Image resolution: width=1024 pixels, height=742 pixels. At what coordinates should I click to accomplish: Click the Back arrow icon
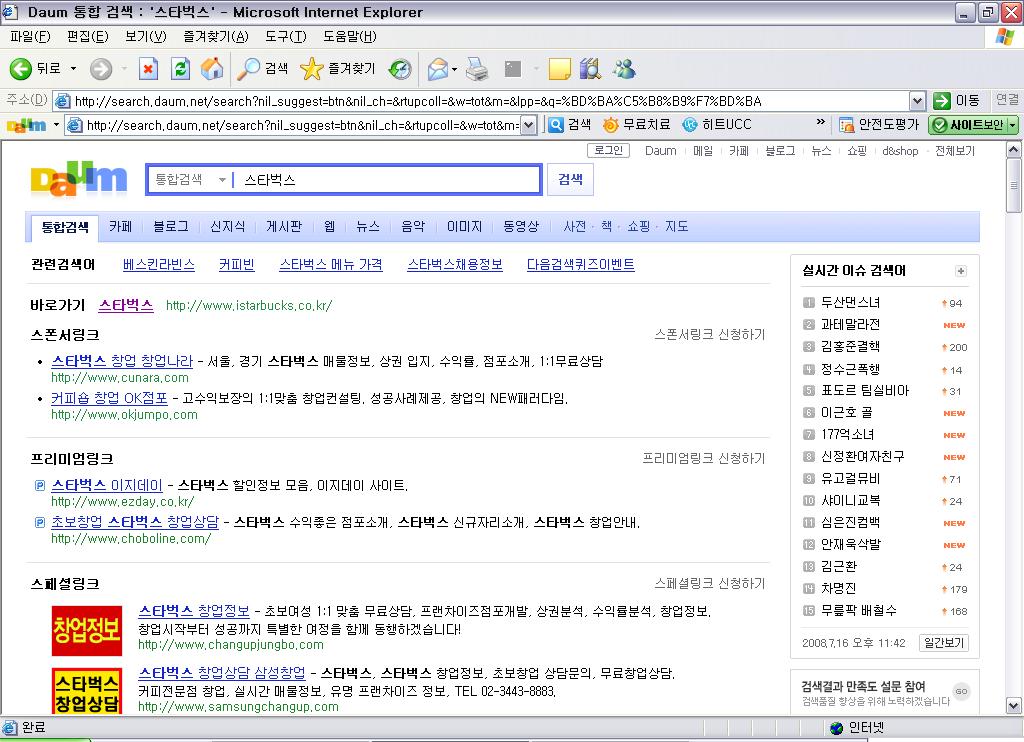point(20,69)
